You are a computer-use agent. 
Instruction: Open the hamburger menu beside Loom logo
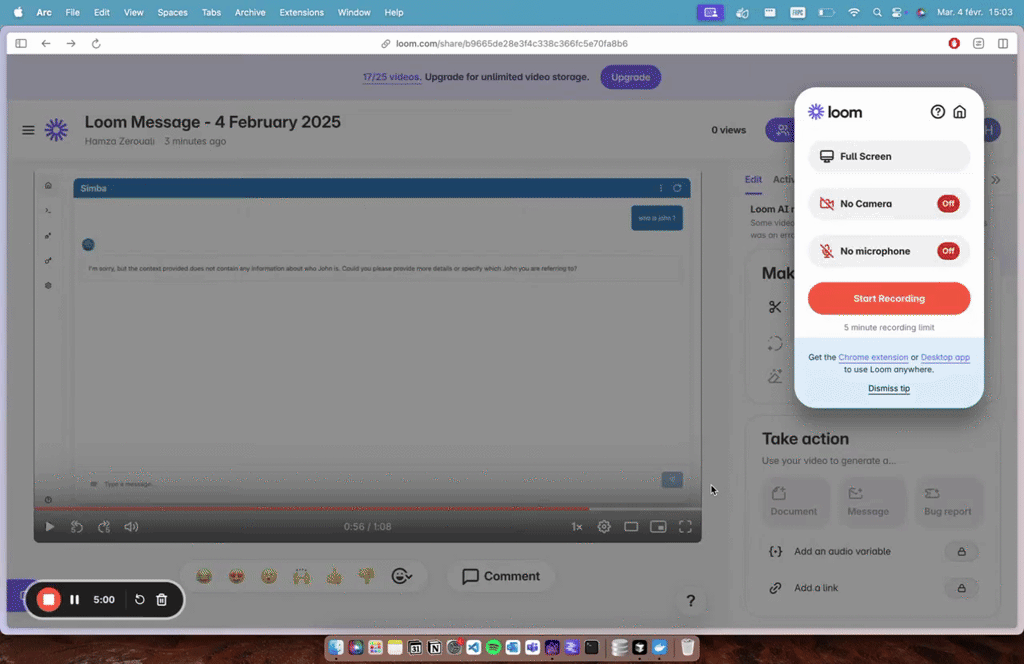[x=28, y=130]
